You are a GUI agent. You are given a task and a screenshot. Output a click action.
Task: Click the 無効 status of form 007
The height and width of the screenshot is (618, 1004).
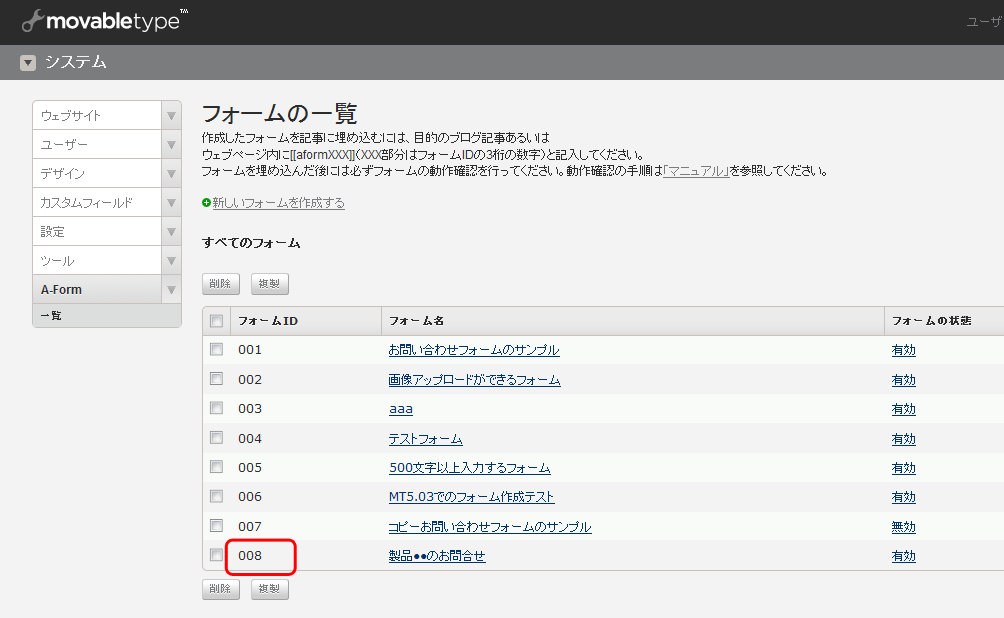[903, 527]
